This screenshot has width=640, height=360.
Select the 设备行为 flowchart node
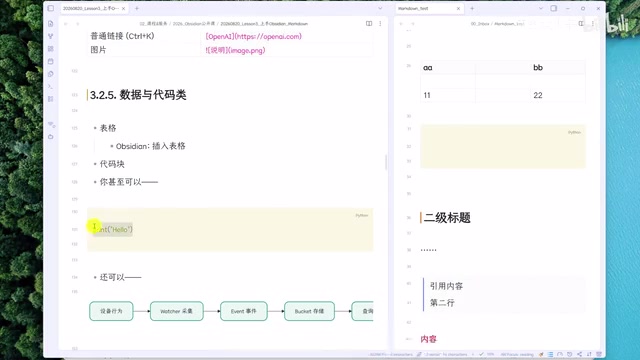pos(111,311)
